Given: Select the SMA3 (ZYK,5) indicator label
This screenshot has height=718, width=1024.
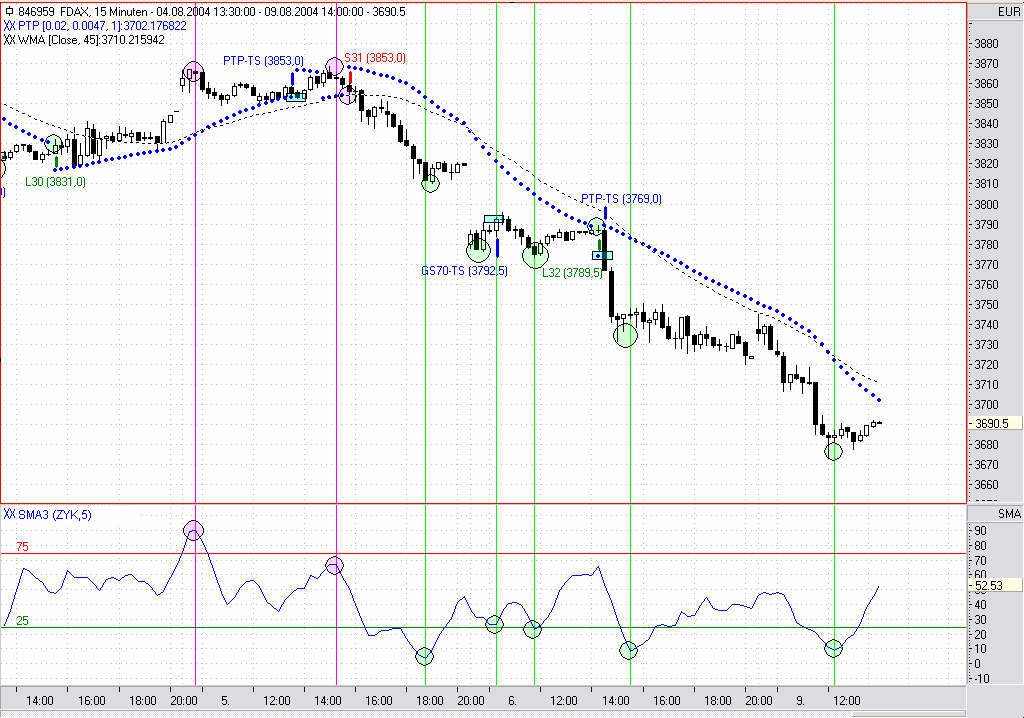Looking at the screenshot, I should pos(55,514).
